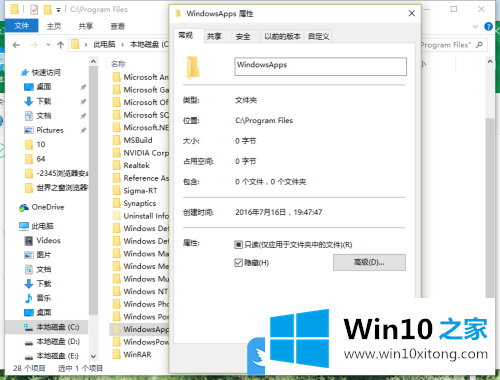Click navigation pane scroll up arrow
This screenshot has height=380, width=500.
click(93, 61)
